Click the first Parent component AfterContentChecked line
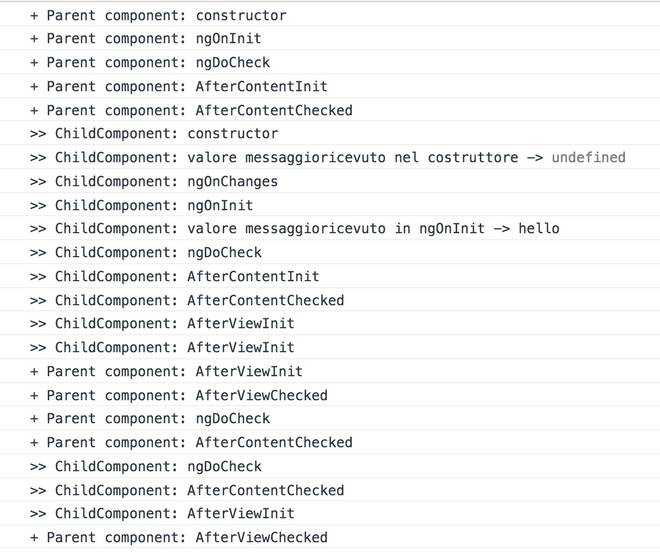The height and width of the screenshot is (554, 660). click(191, 111)
